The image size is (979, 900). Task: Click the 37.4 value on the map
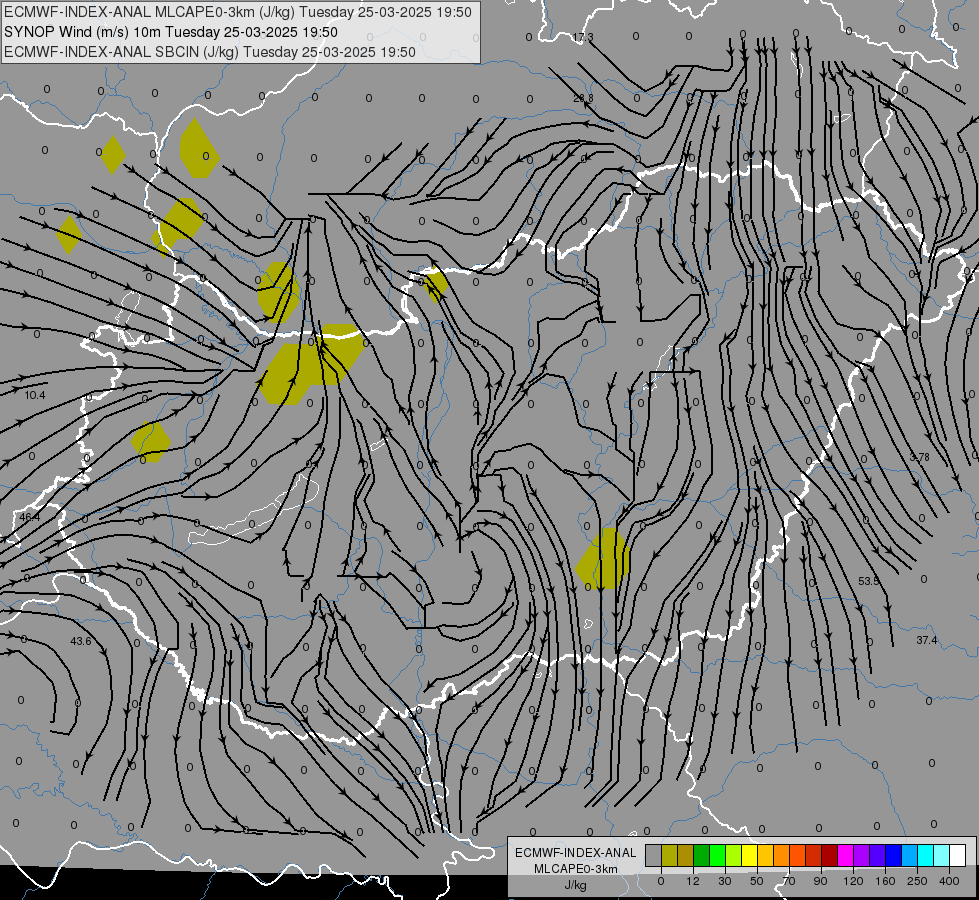point(927,640)
